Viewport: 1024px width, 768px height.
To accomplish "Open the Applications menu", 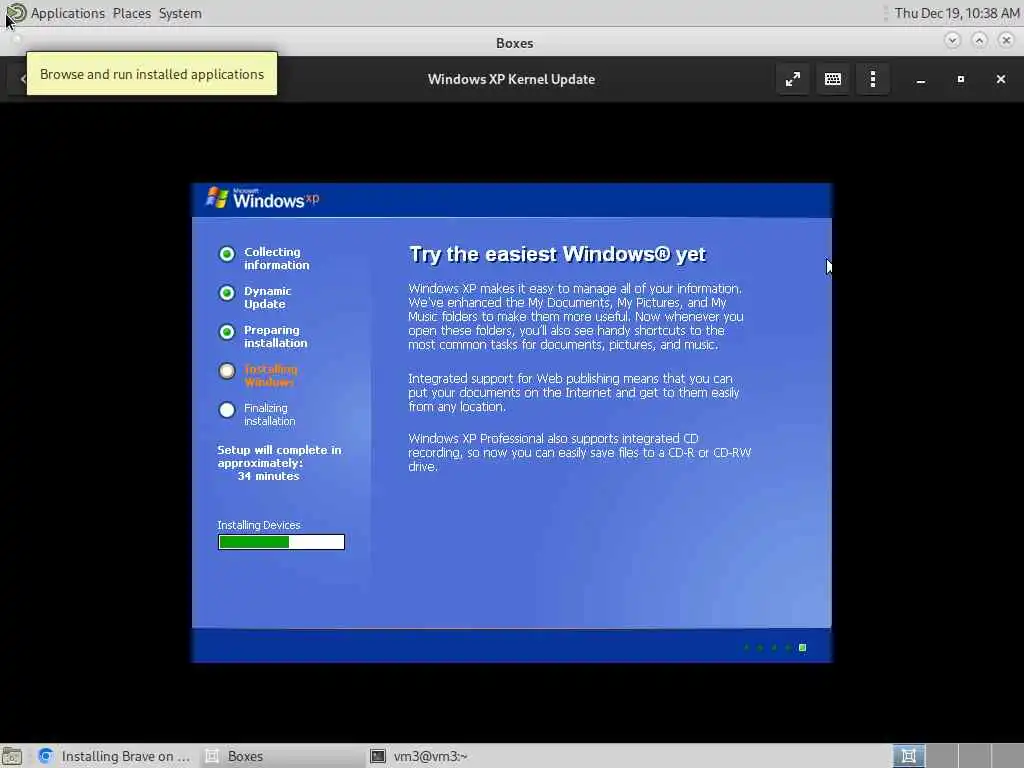I will (67, 13).
